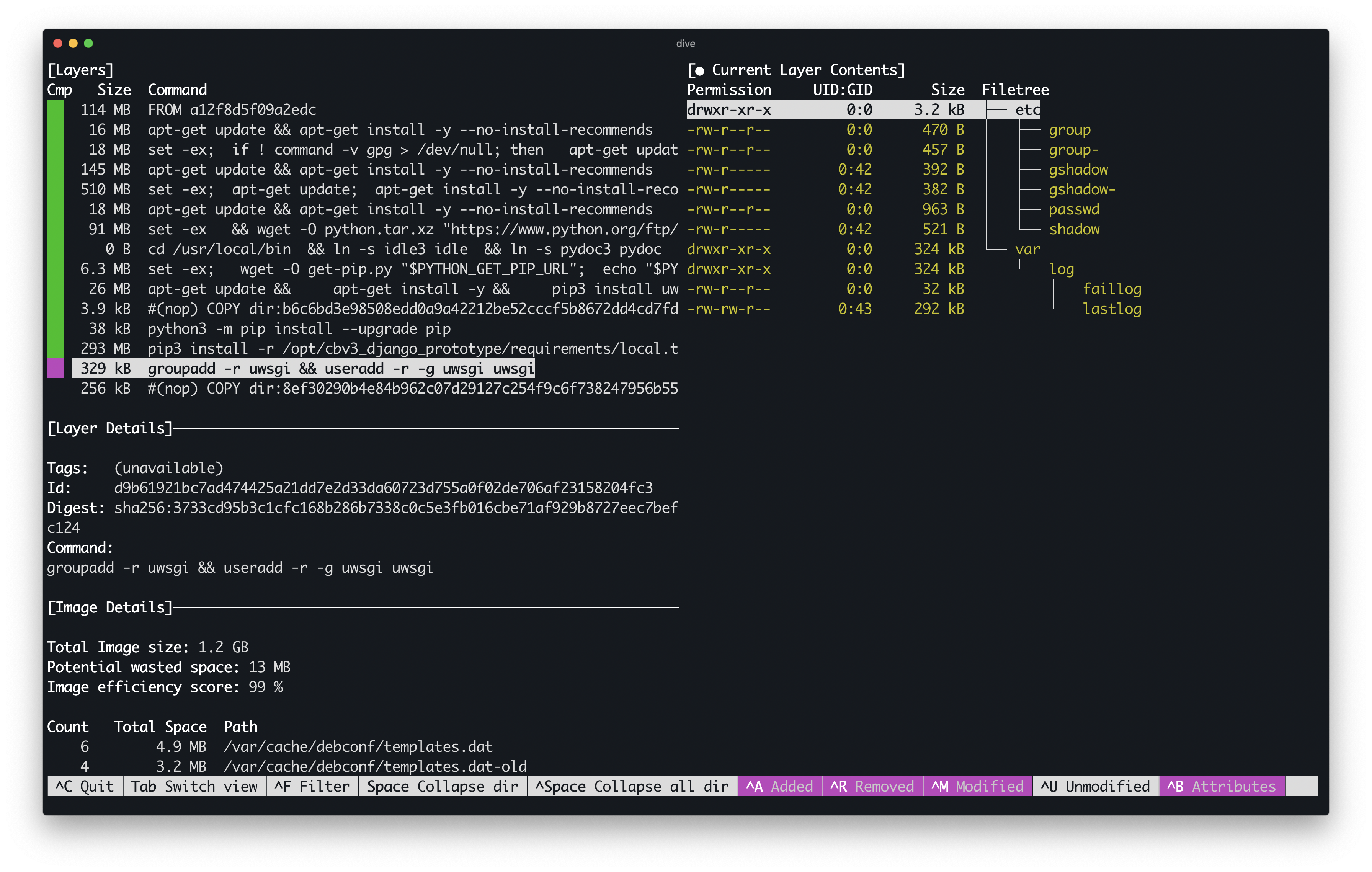Select the faillog file in filetree

coord(1112,289)
